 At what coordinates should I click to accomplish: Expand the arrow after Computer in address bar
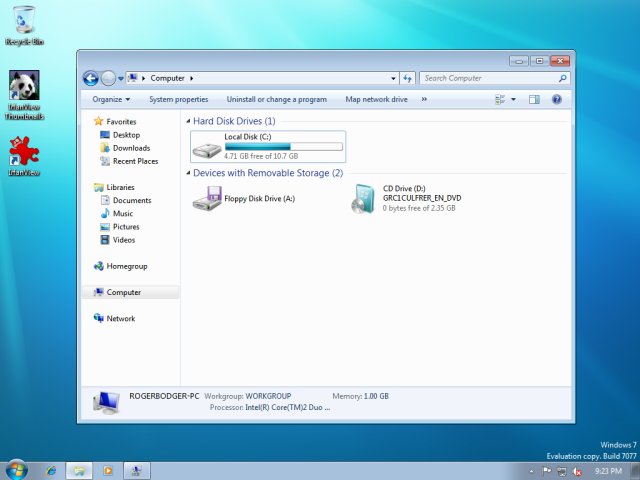coord(191,78)
